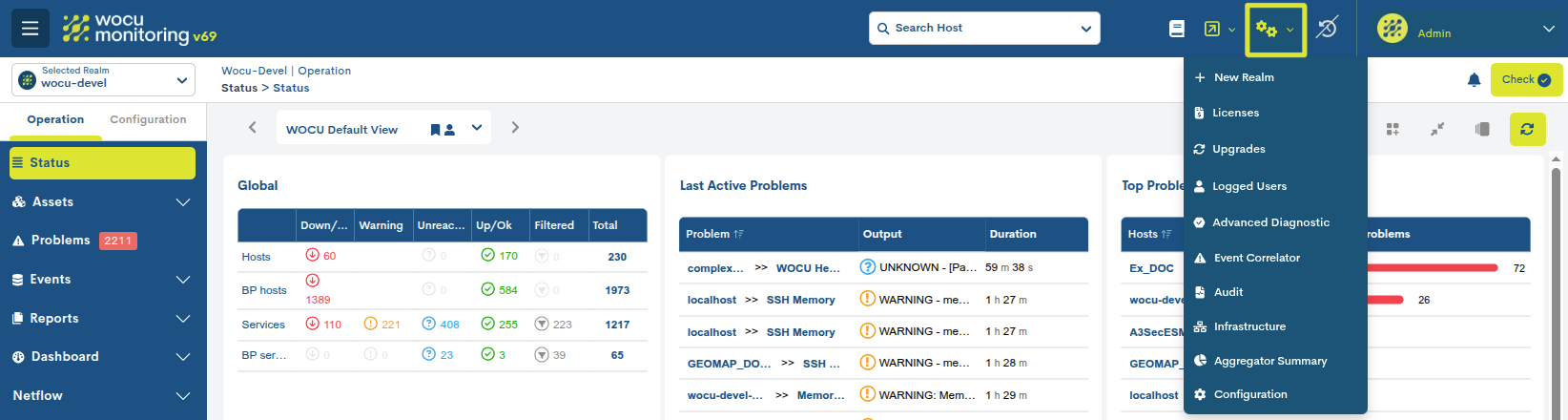Image resolution: width=1568 pixels, height=420 pixels.
Task: Open the documentation book icon
Action: [x=1177, y=29]
